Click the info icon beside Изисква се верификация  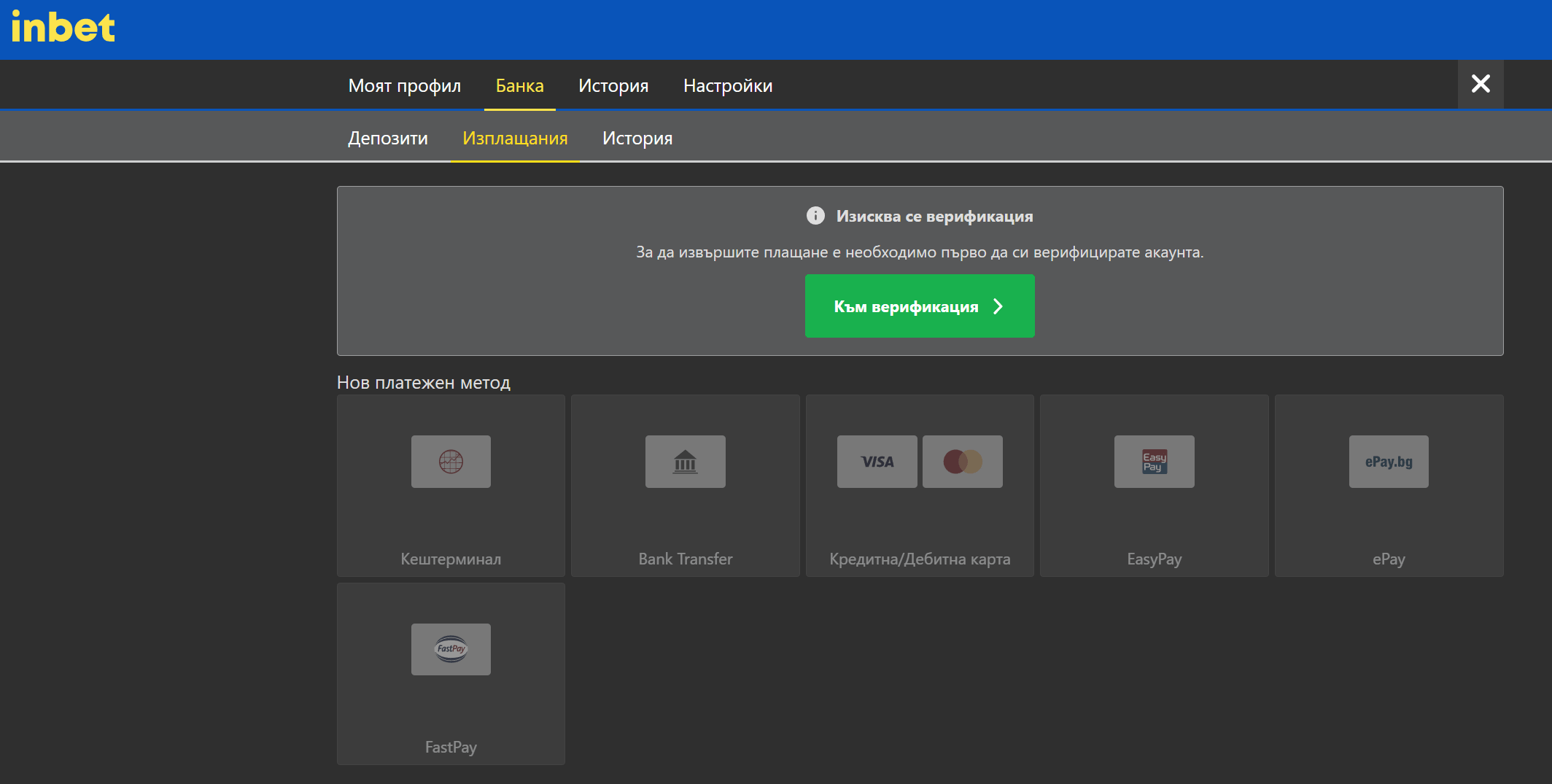point(815,216)
